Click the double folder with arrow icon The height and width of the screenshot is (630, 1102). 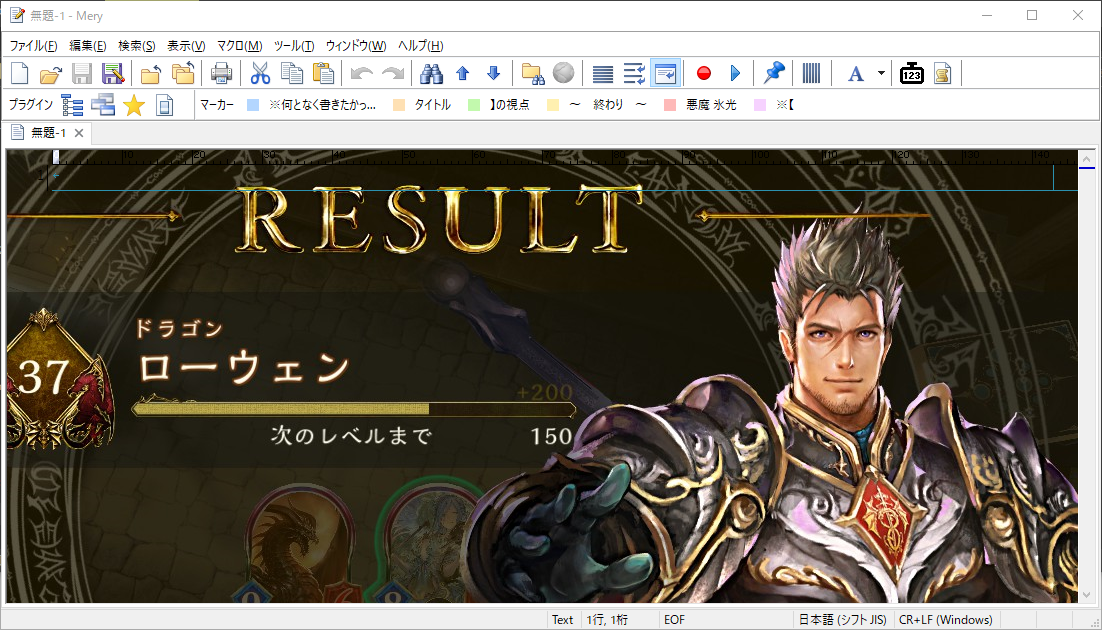pos(183,73)
